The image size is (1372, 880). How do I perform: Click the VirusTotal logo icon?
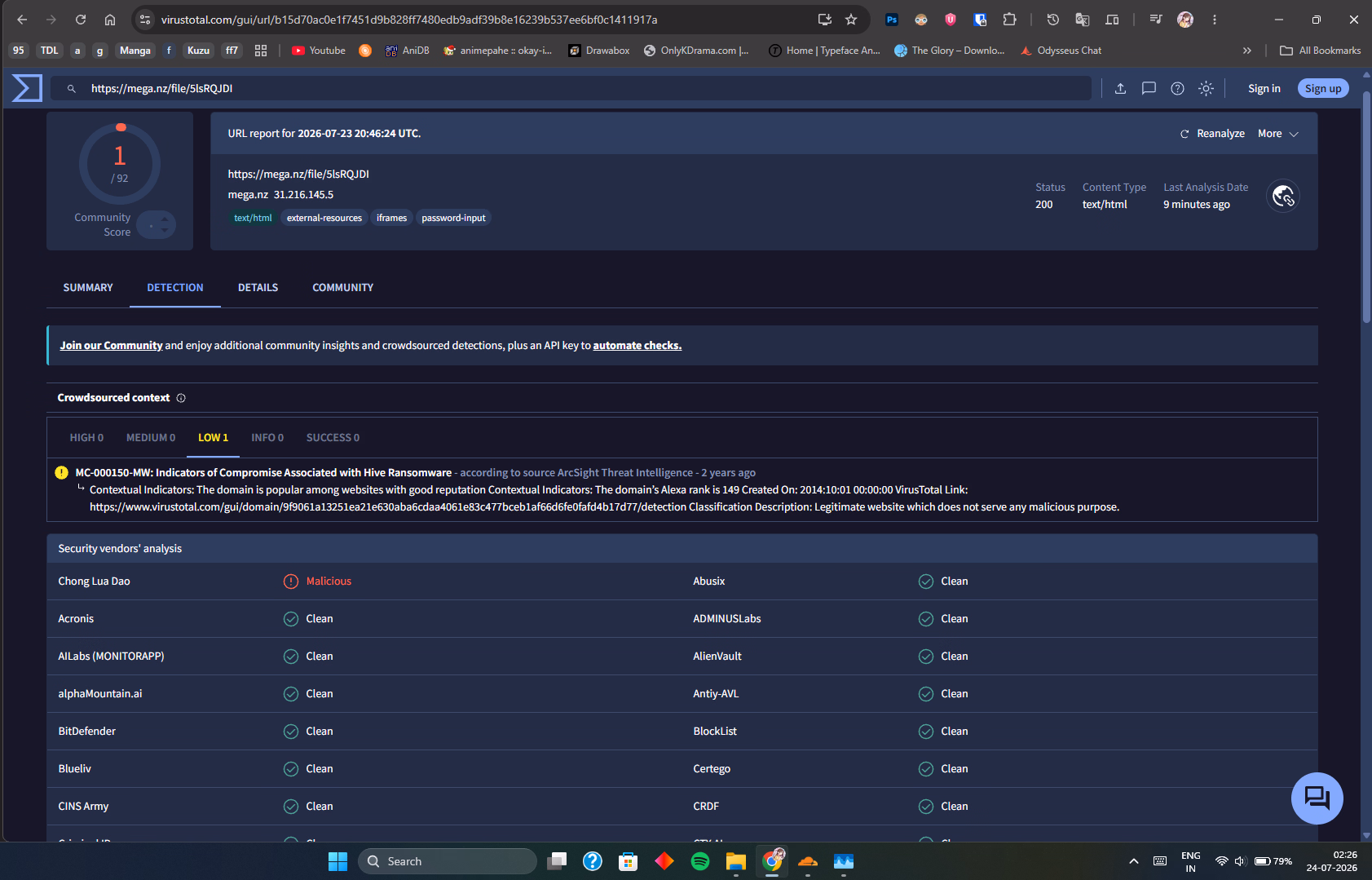point(27,88)
